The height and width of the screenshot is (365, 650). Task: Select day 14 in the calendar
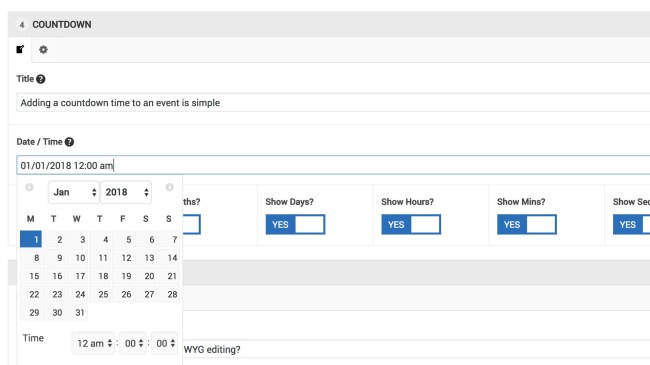[170, 258]
